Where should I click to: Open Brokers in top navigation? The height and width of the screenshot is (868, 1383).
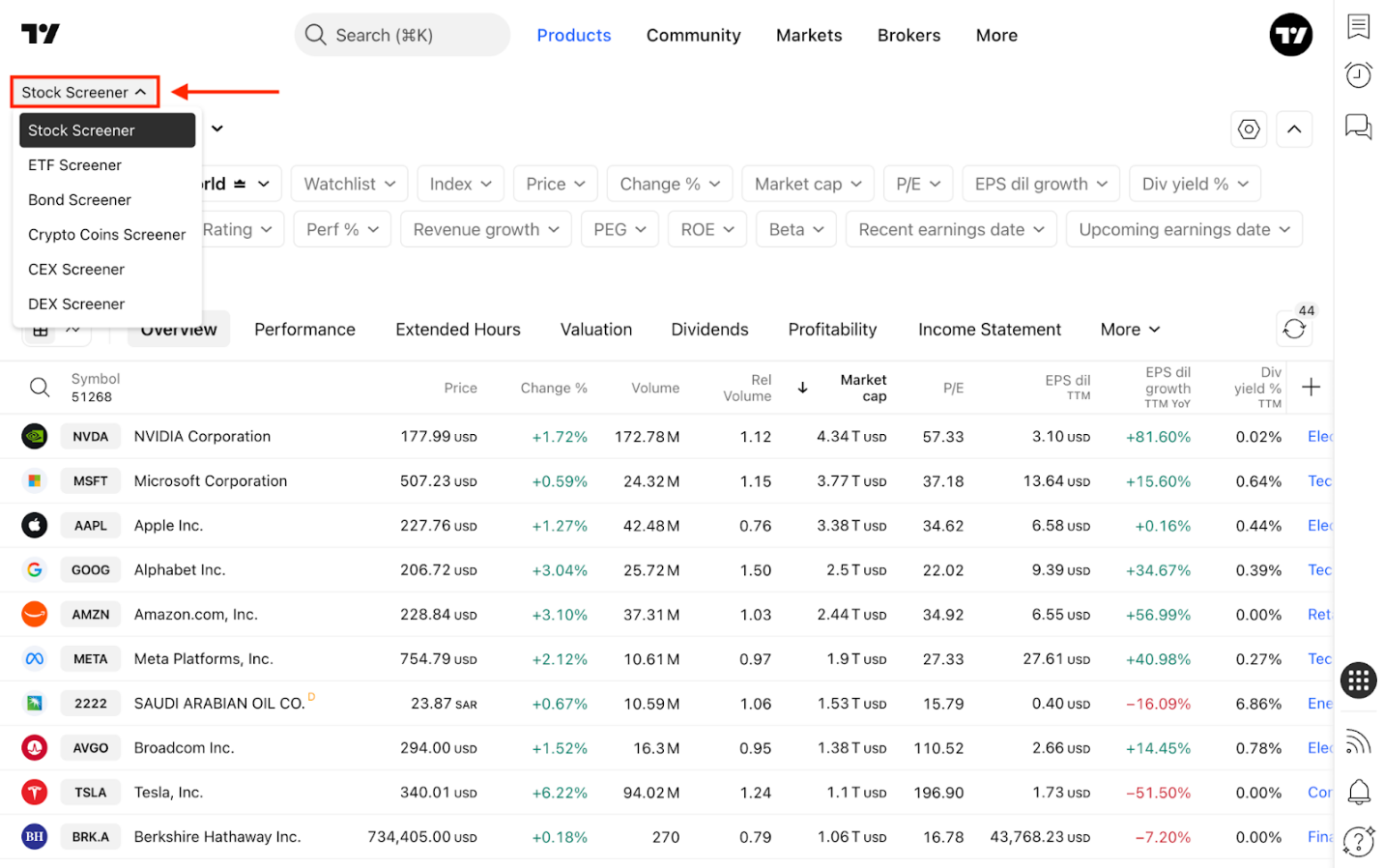908,35
